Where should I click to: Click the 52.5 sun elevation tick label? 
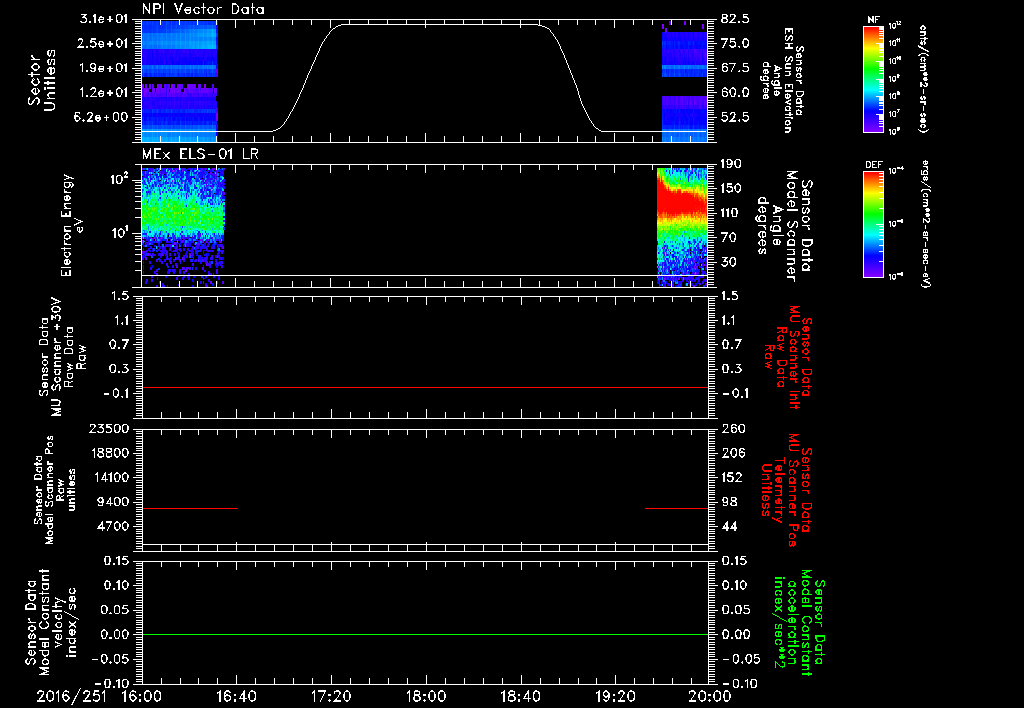[x=735, y=117]
